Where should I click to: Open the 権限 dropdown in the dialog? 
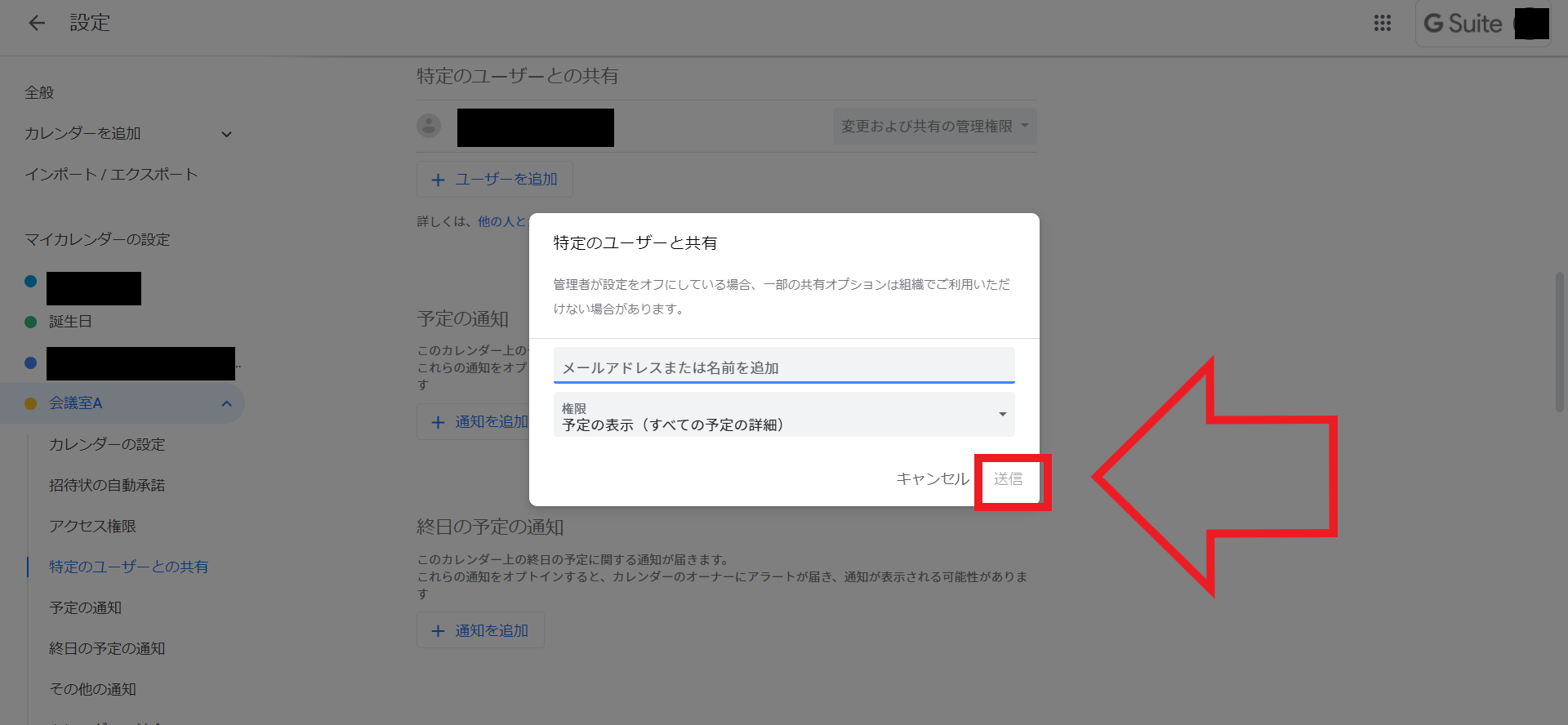tap(784, 415)
